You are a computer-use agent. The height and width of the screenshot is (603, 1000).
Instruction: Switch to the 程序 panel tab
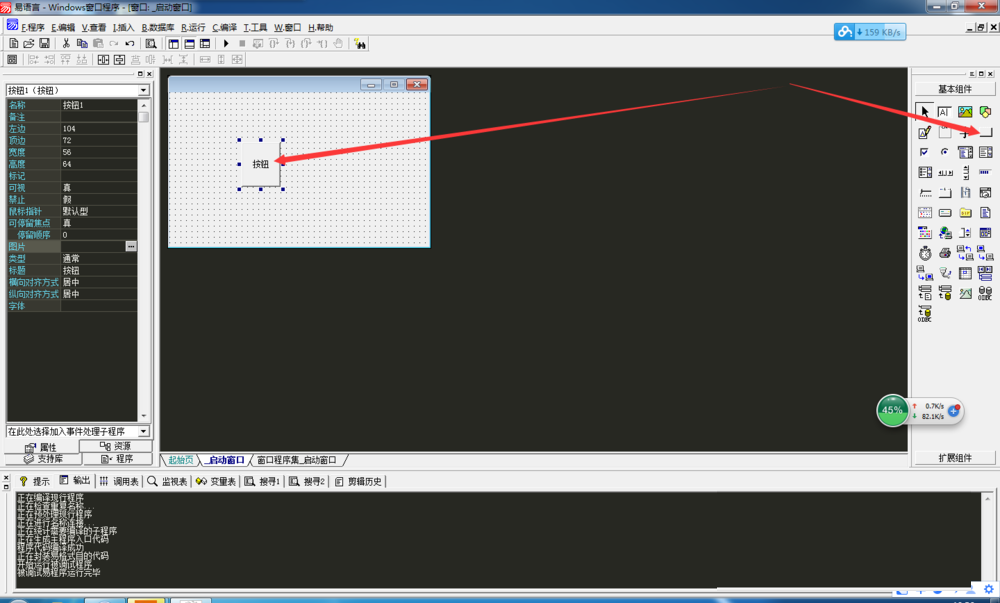coord(117,458)
